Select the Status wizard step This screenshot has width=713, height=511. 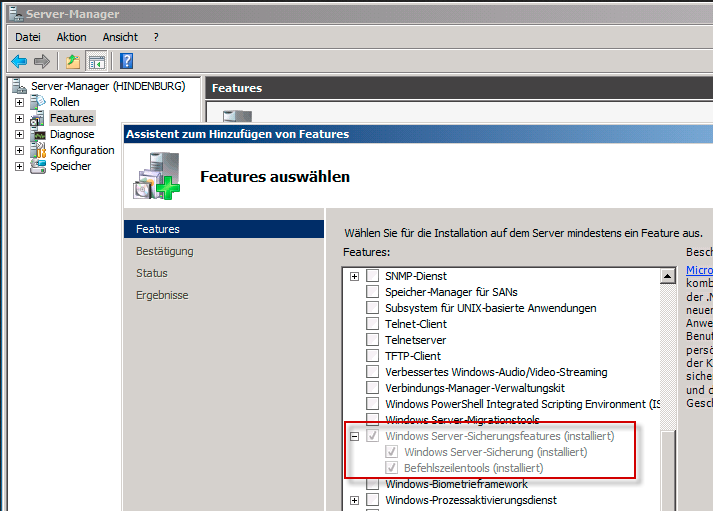click(152, 273)
